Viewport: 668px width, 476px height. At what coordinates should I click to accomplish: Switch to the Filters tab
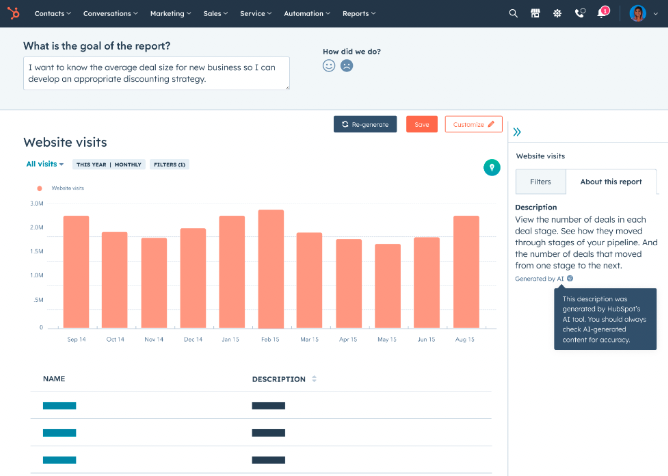(540, 182)
